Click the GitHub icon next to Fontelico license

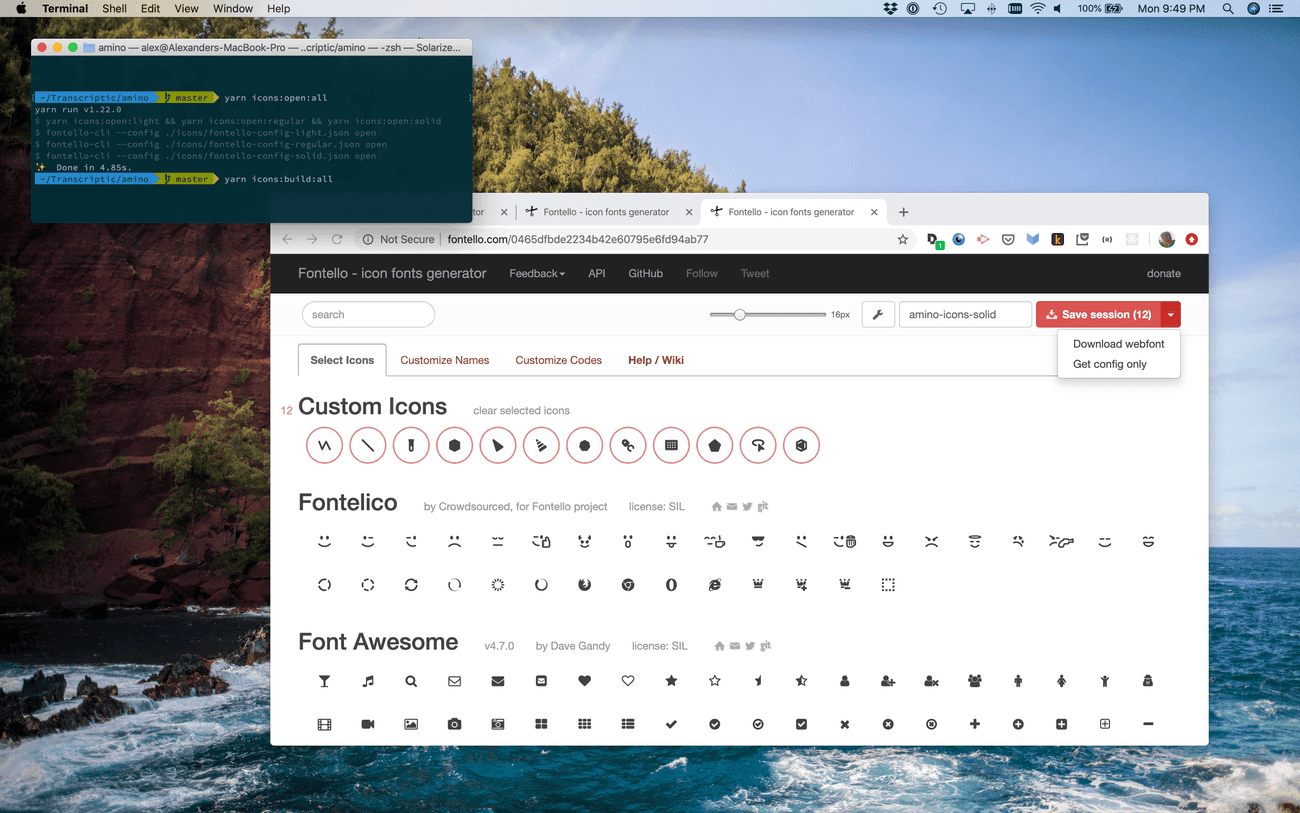[762, 506]
